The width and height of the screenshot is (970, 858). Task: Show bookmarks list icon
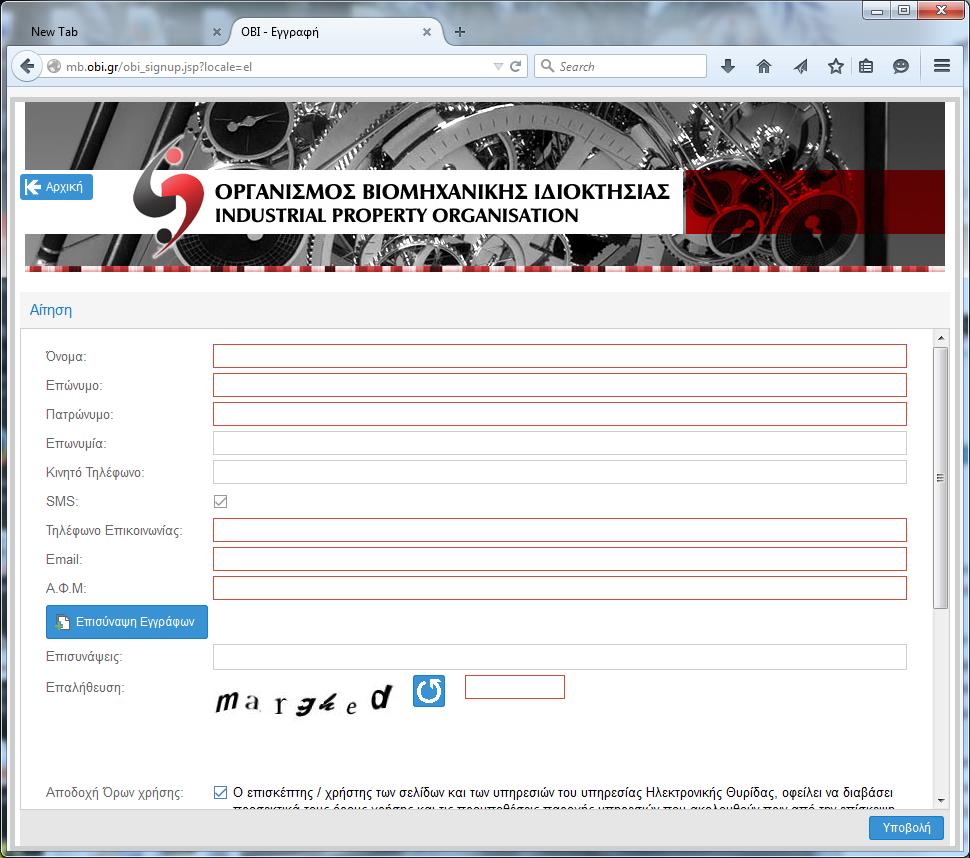[866, 66]
